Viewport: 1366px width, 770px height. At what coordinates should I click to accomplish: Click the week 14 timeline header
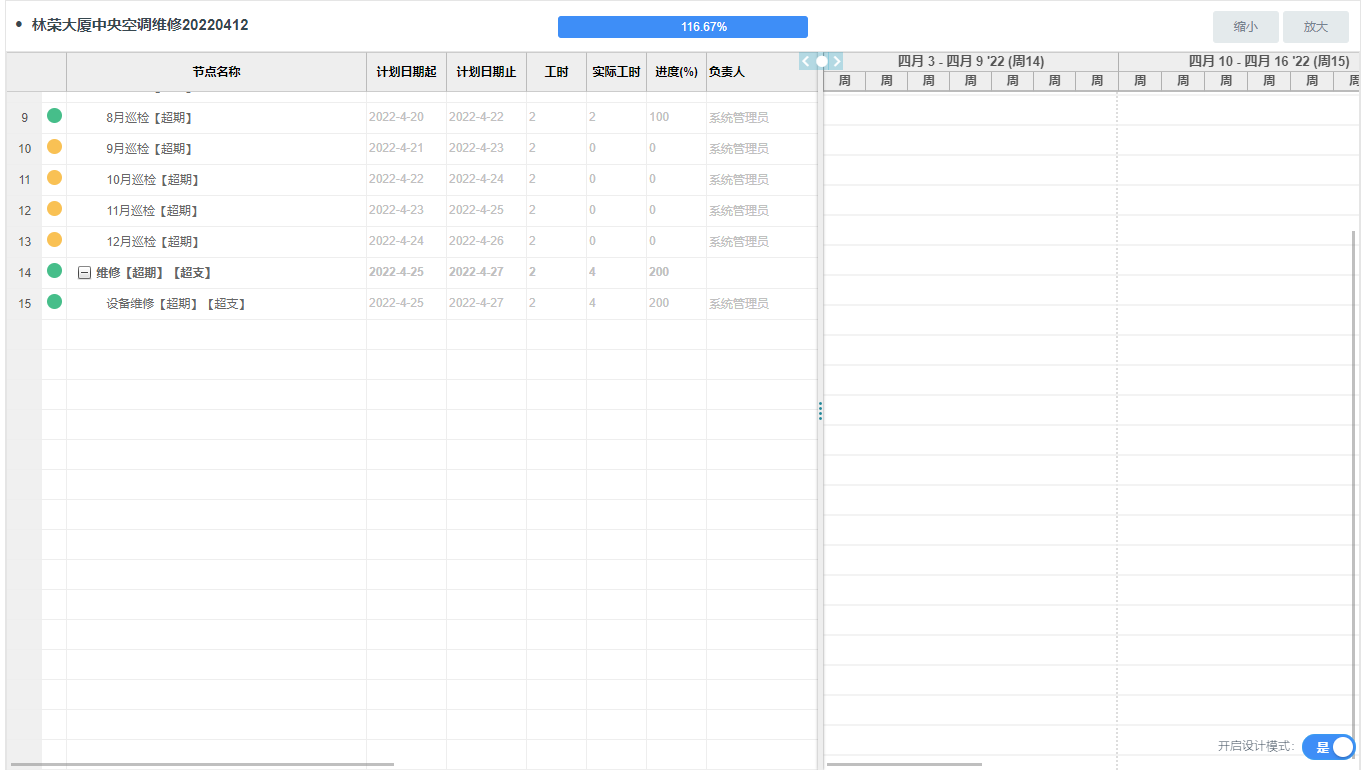click(x=970, y=61)
